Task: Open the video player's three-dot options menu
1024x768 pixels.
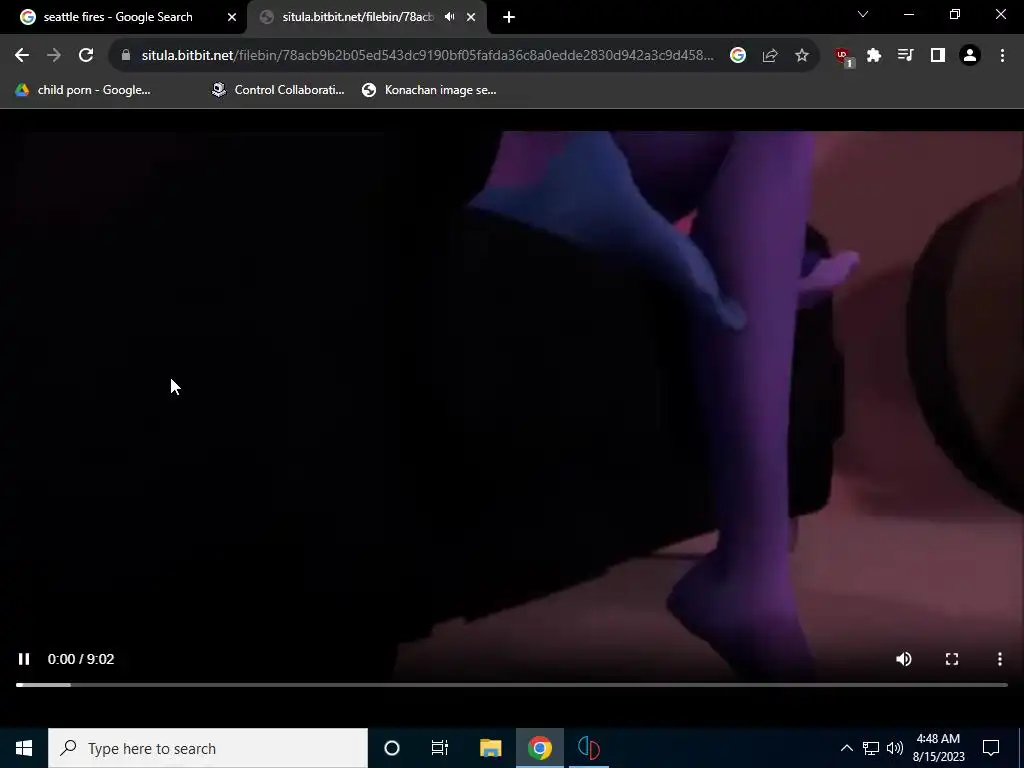Action: tap(1000, 659)
